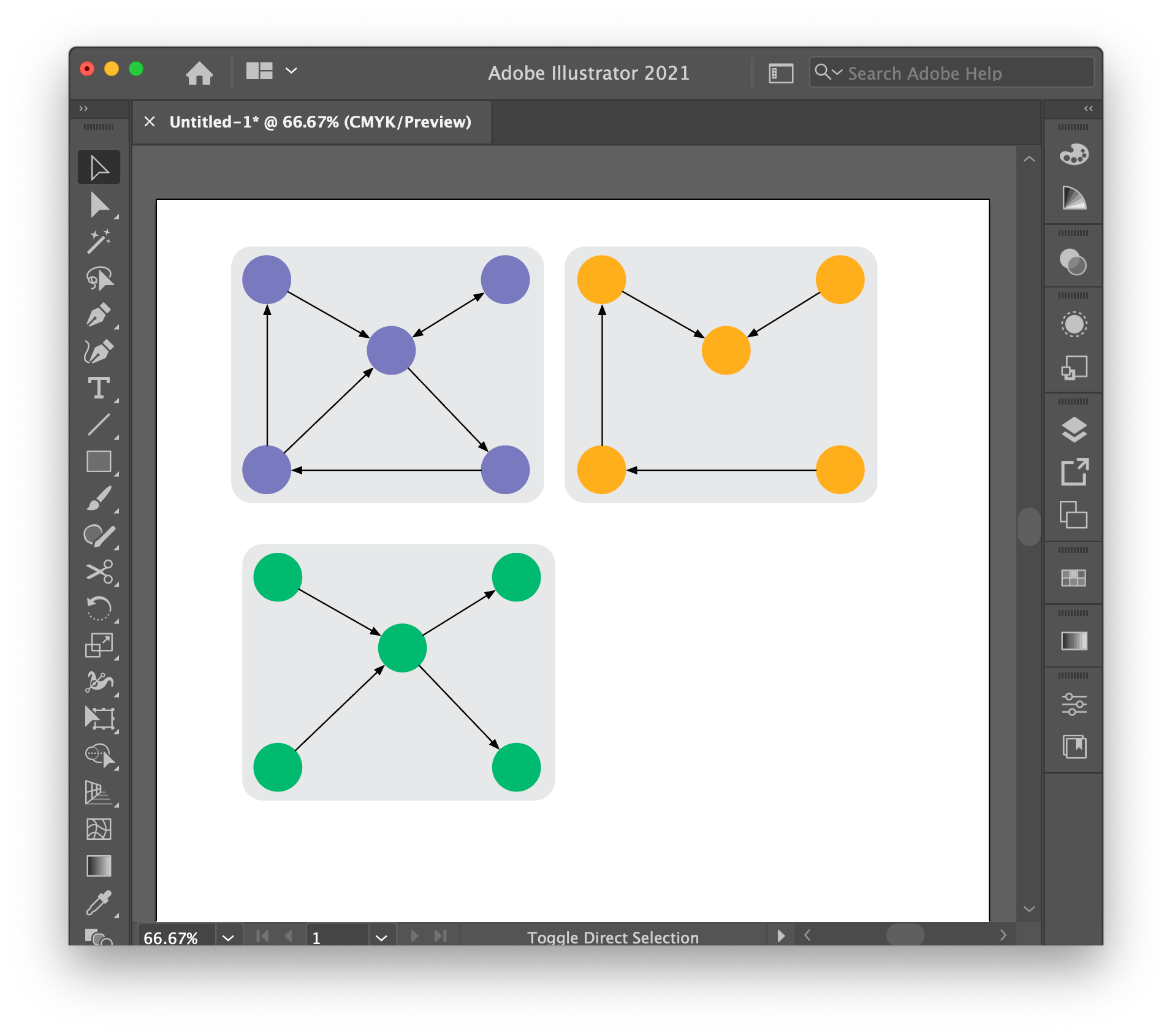Screen dimensions: 1172x1036
Task: Select the Gradient tool in toolbar
Action: pos(99,866)
